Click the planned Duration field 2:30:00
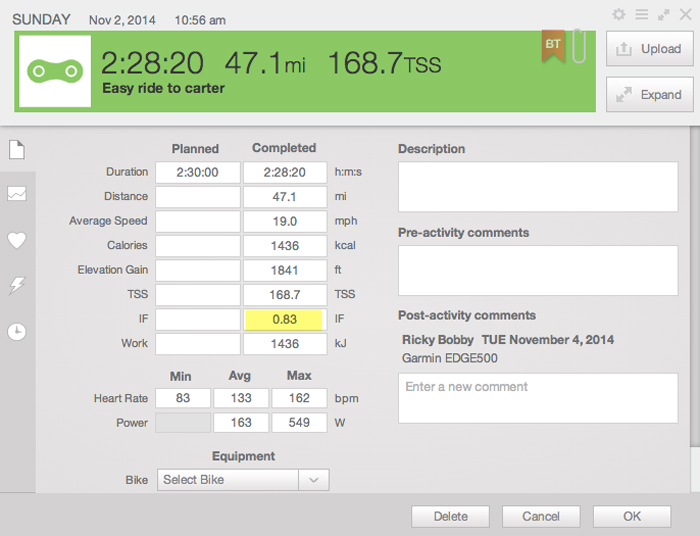Screen dimensions: 700x536 click(x=198, y=172)
